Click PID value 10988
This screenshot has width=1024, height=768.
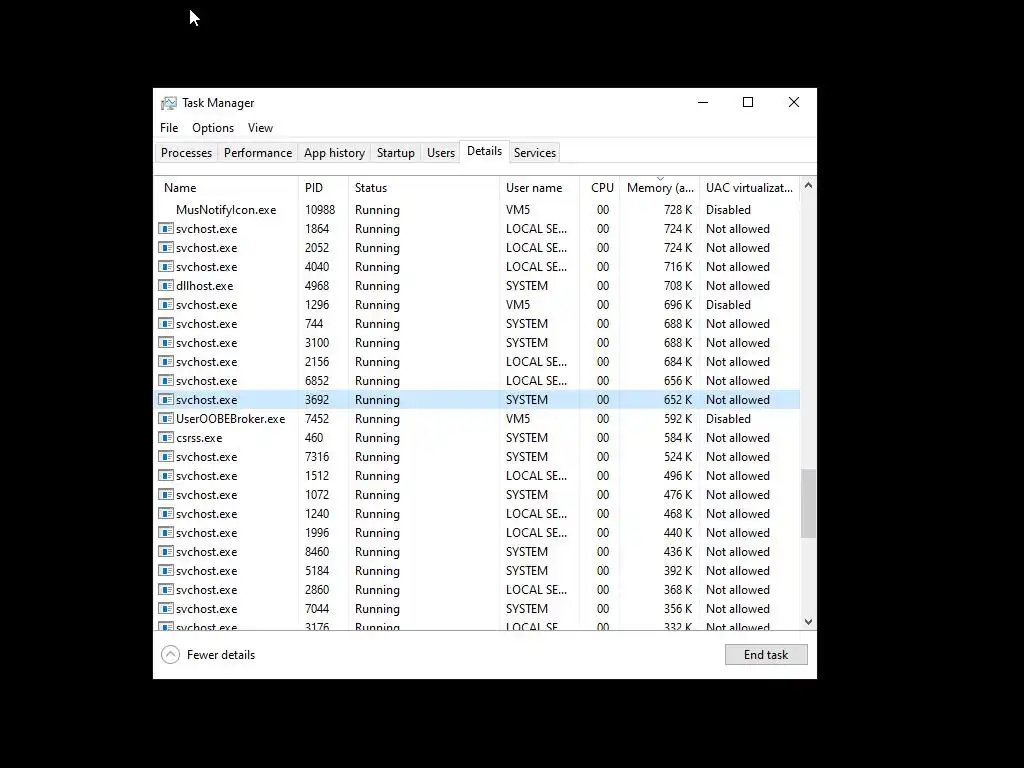(320, 210)
